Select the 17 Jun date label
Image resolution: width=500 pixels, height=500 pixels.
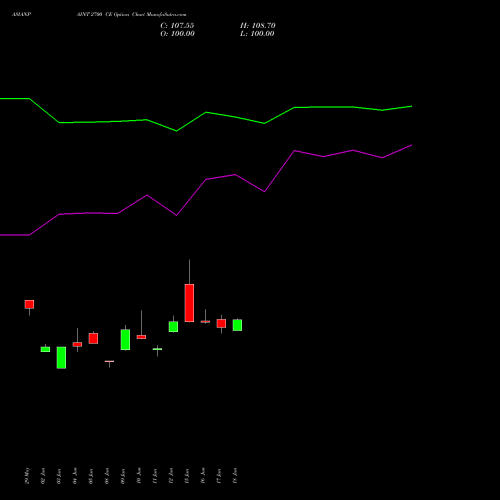[219, 476]
